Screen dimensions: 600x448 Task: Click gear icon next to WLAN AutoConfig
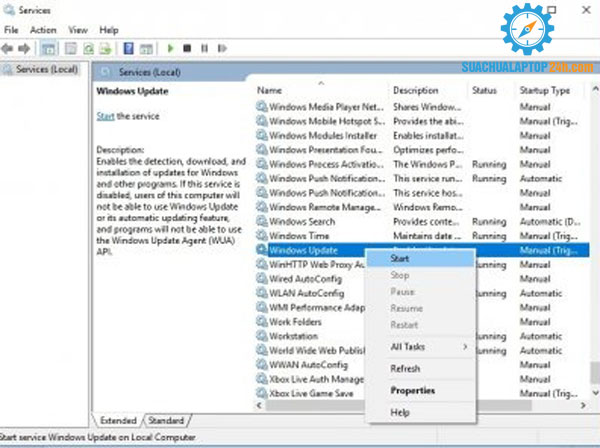pos(262,293)
